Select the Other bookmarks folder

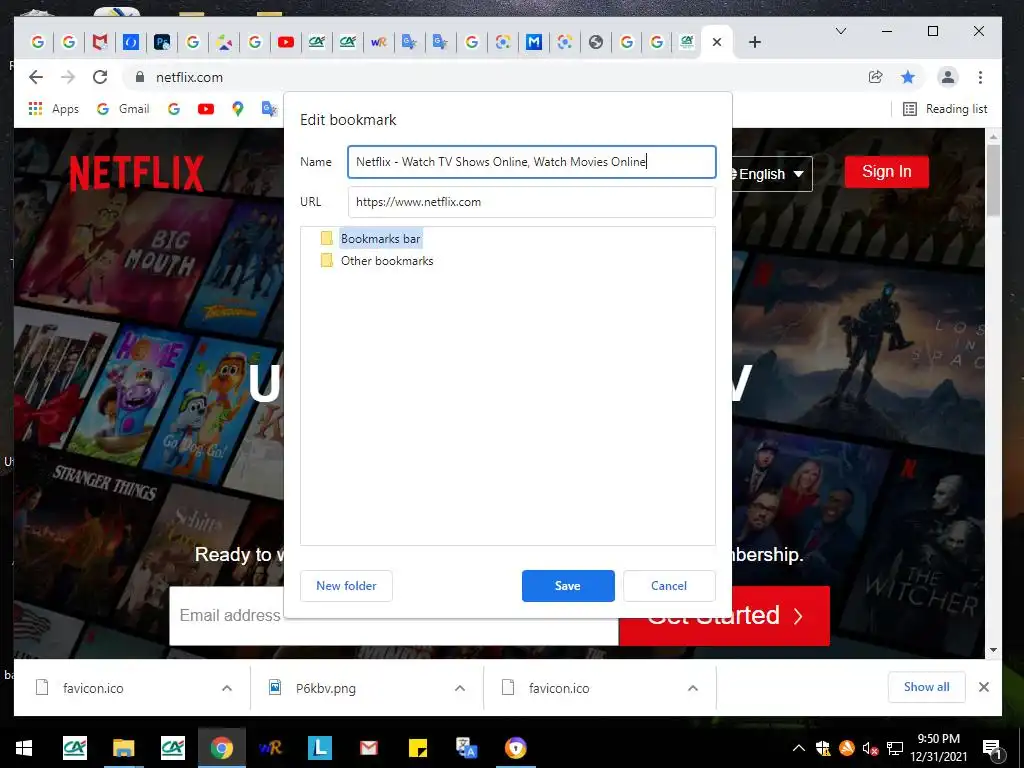(x=377, y=261)
